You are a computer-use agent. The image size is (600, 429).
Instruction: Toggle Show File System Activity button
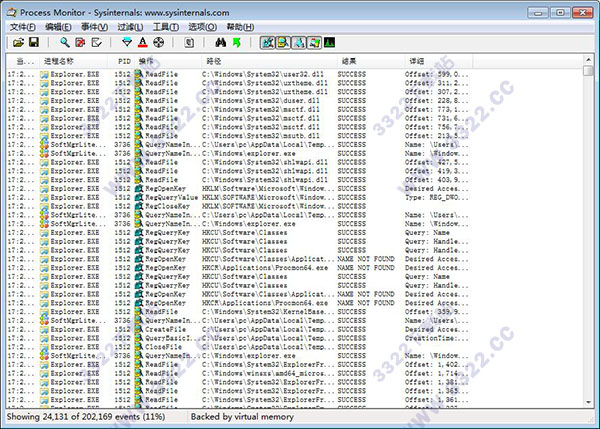pos(283,42)
